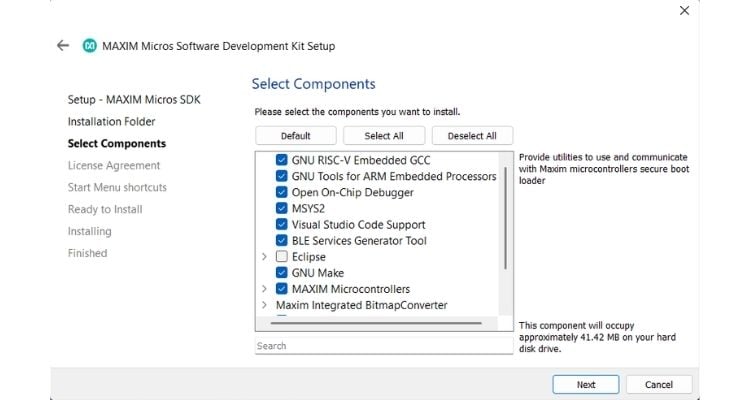This screenshot has width=750, height=400.
Task: Focus the component Search field
Action: 384,346
